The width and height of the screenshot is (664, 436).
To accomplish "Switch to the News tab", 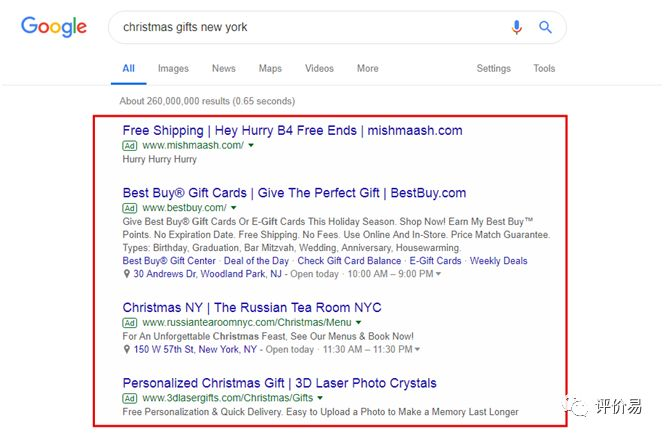I will coord(224,69).
